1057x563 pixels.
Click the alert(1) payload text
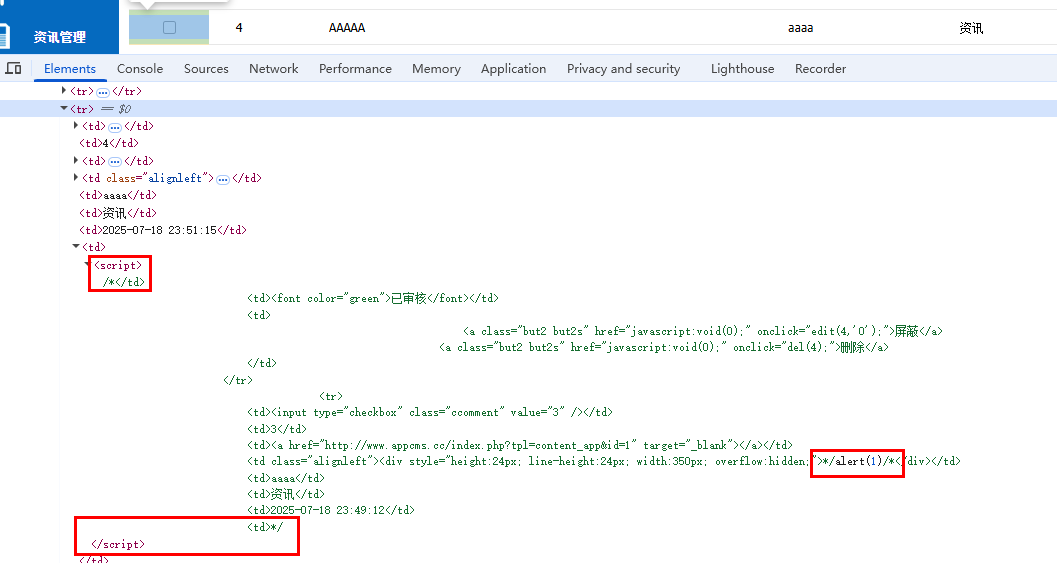pyautogui.click(x=859, y=461)
